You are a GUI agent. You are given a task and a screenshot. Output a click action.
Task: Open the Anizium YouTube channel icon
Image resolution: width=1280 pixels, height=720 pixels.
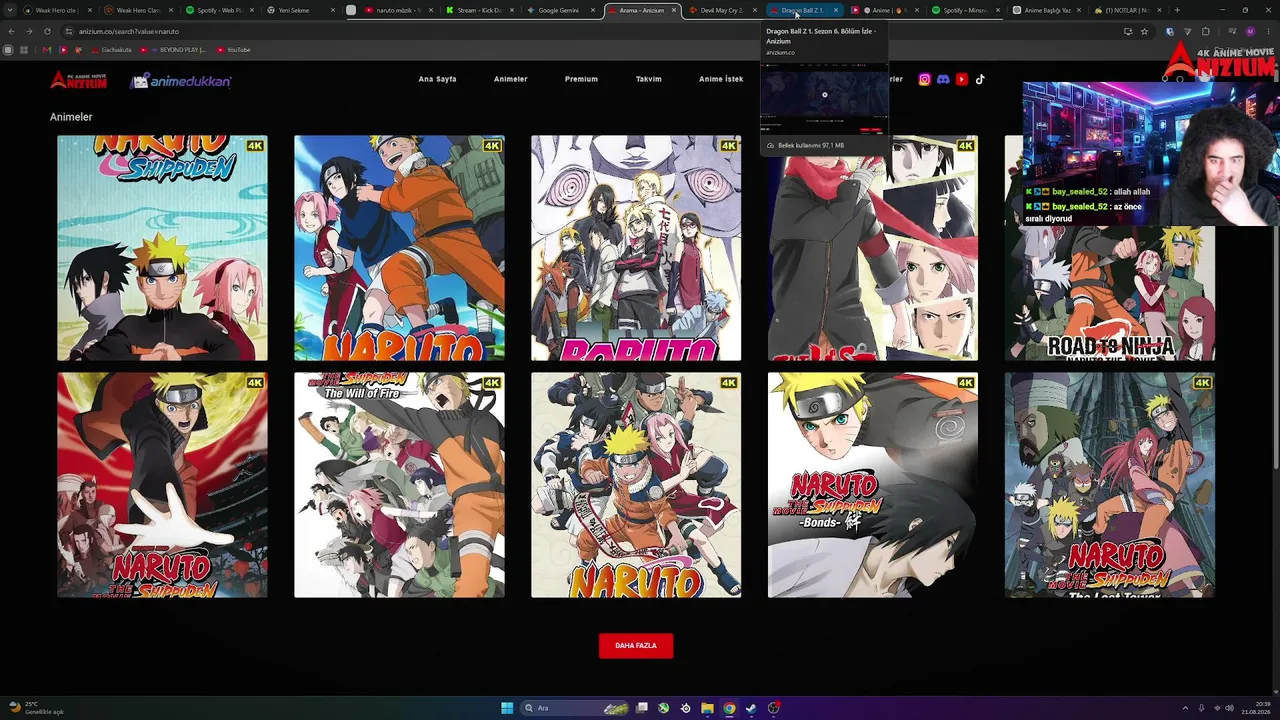click(x=962, y=79)
